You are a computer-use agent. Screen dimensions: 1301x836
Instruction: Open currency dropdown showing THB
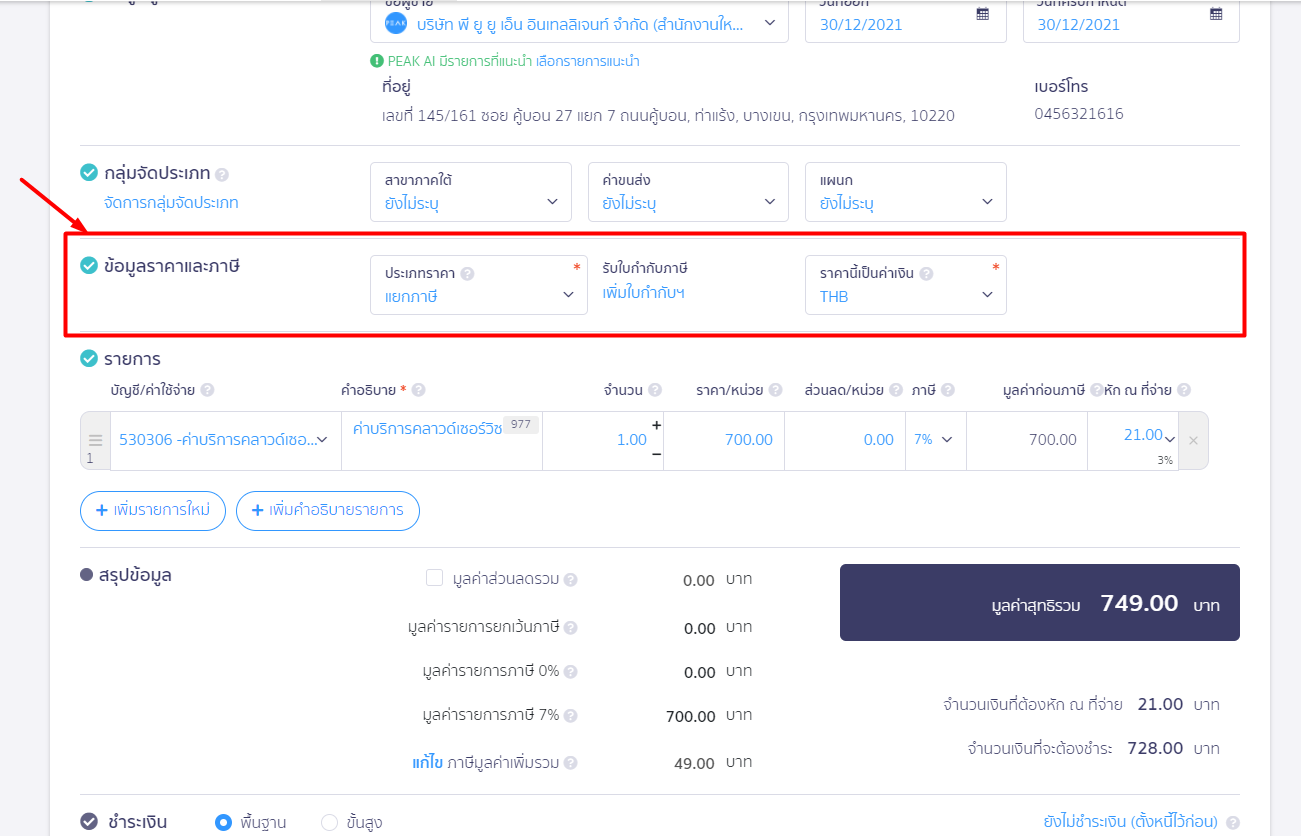(x=906, y=285)
